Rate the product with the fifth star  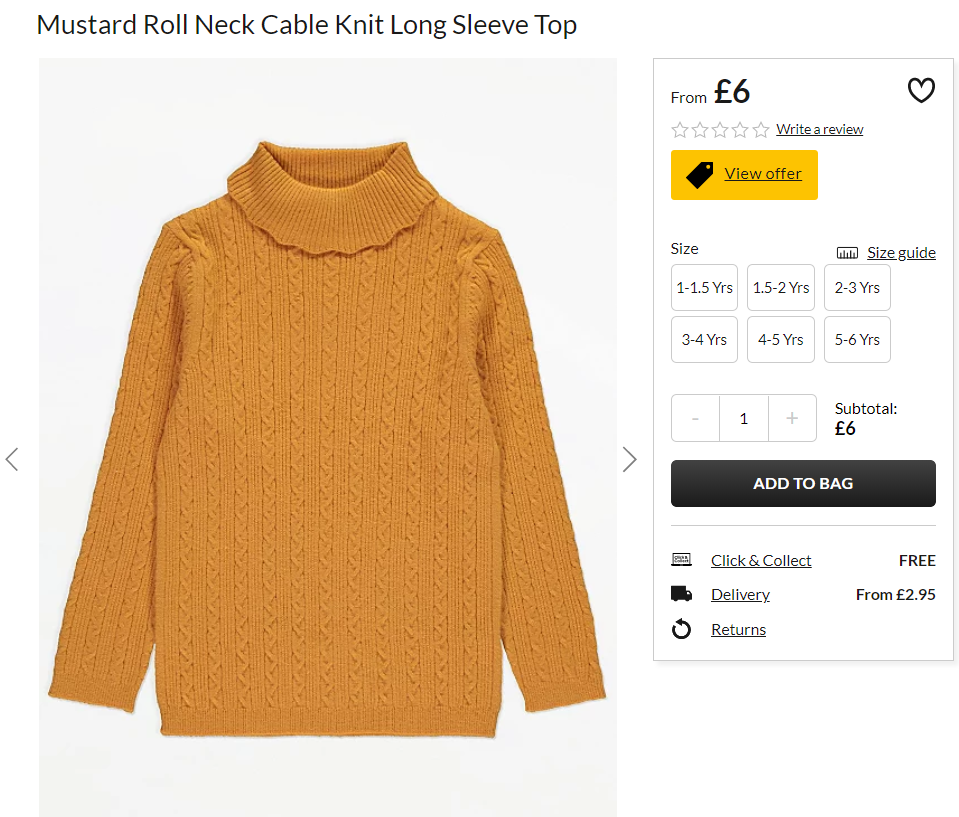coord(761,130)
